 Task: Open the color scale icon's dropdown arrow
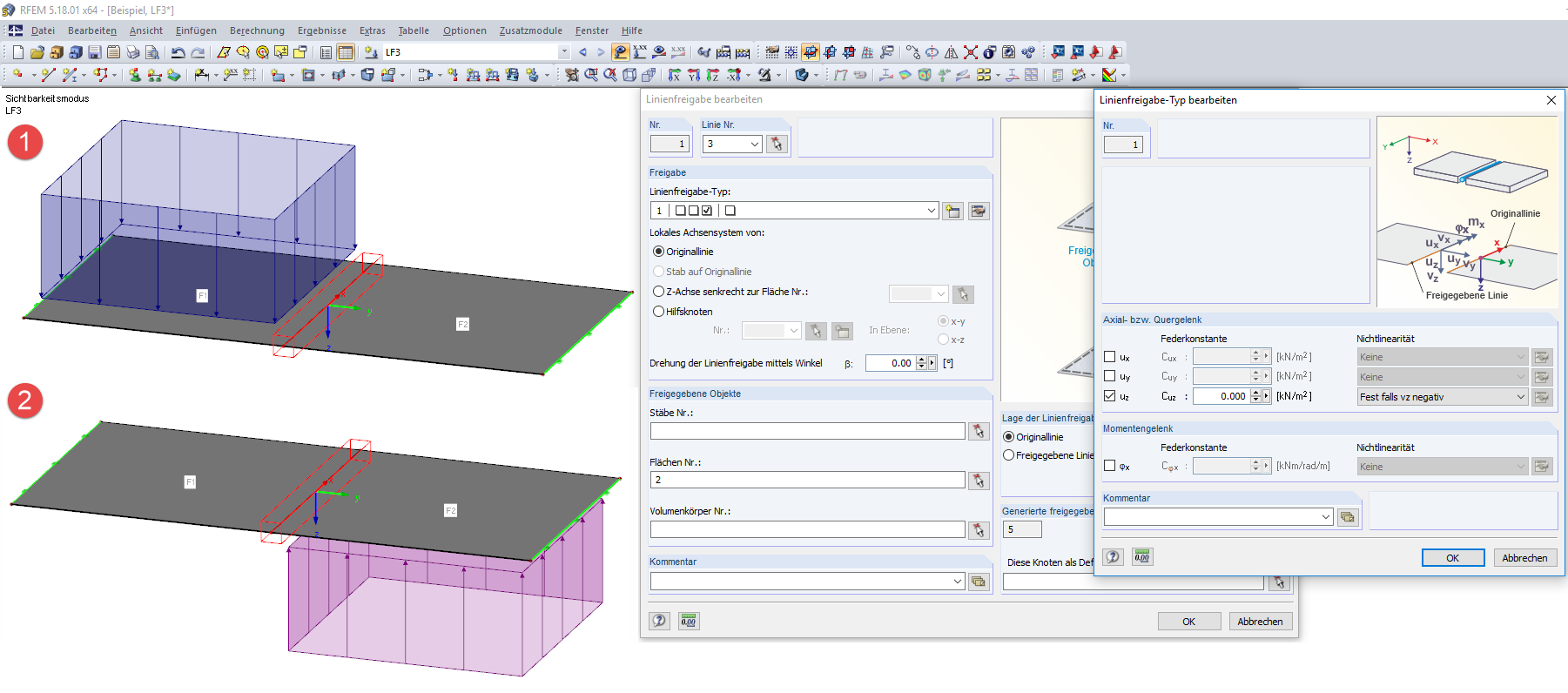click(1123, 75)
